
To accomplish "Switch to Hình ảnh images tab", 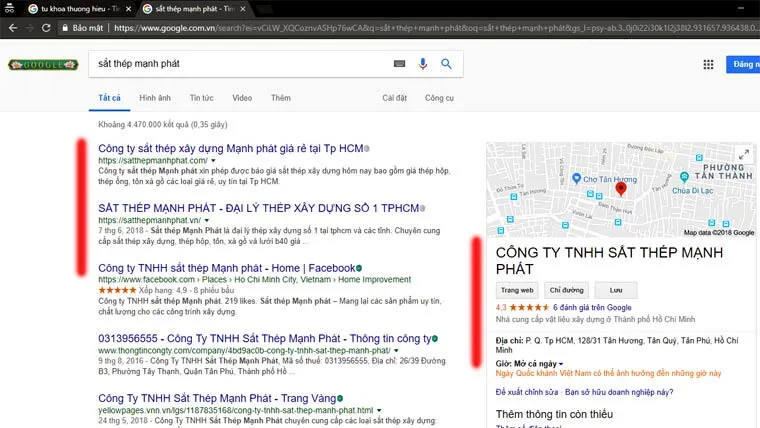I will (155, 98).
